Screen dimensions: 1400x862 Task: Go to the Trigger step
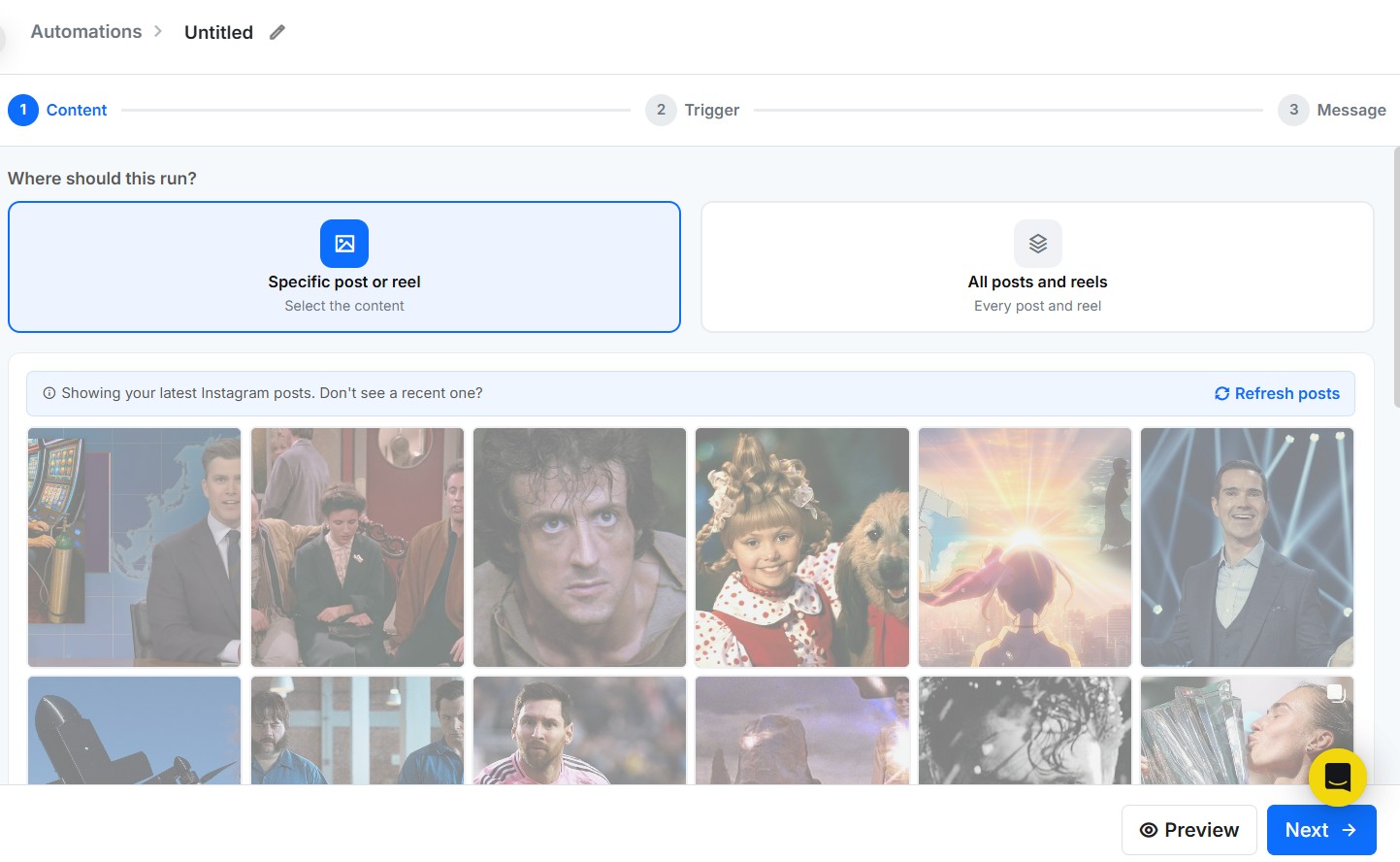(x=693, y=110)
